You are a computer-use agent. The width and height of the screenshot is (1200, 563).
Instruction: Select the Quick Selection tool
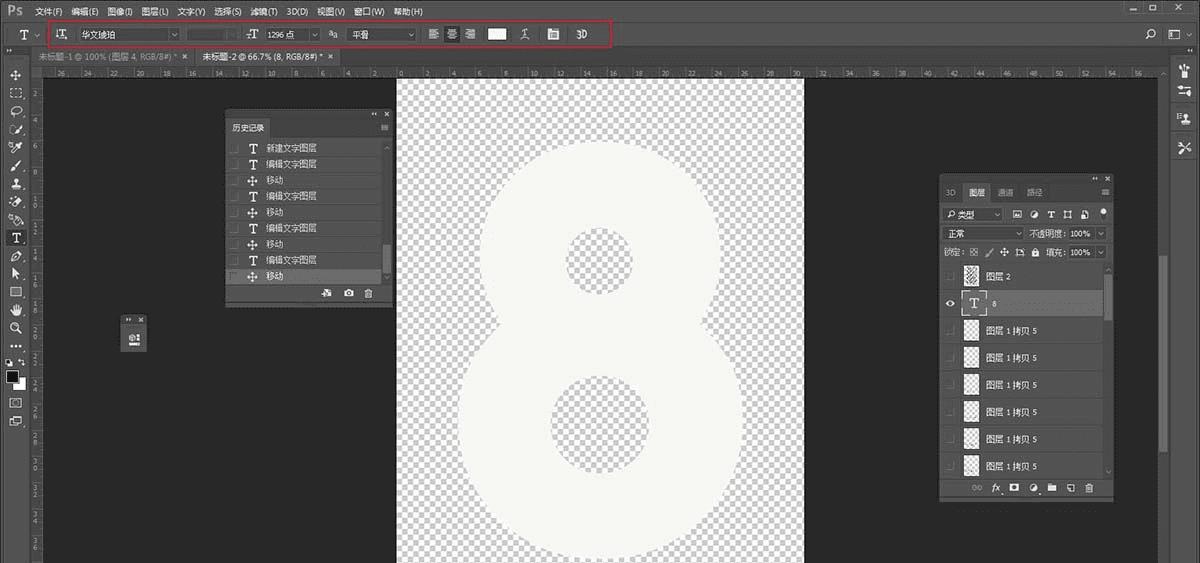tap(16, 129)
